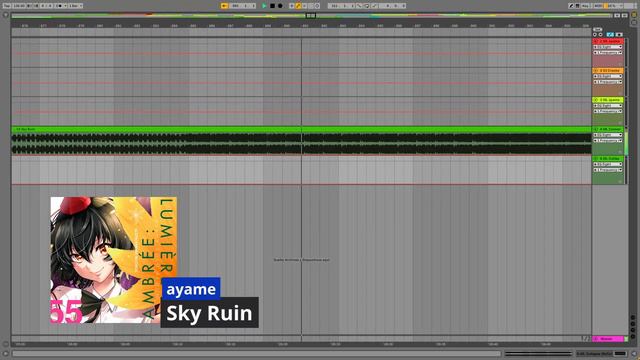Screen dimensions: 640x360
Task: Toggle the Loop switch
Action: [x=367, y=6]
